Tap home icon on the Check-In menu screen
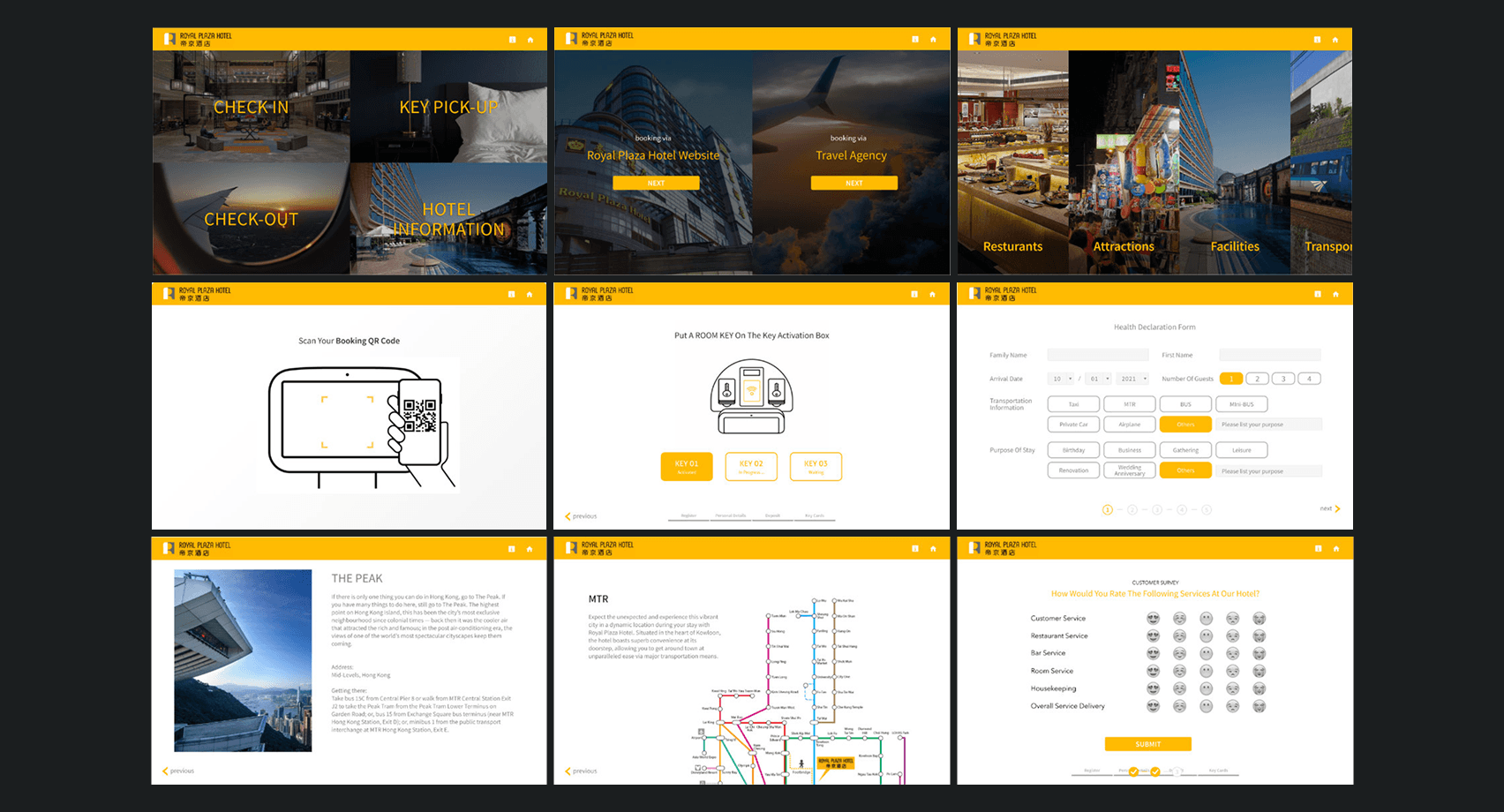 (530, 40)
